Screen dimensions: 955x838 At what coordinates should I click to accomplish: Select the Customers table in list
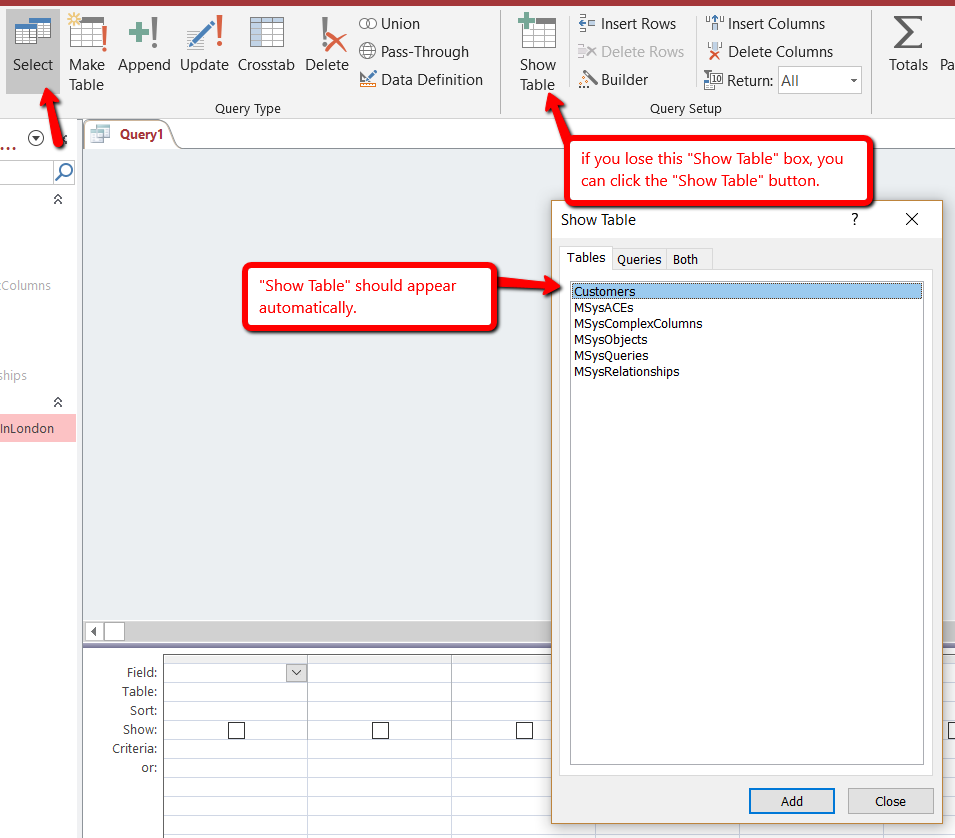pos(747,292)
